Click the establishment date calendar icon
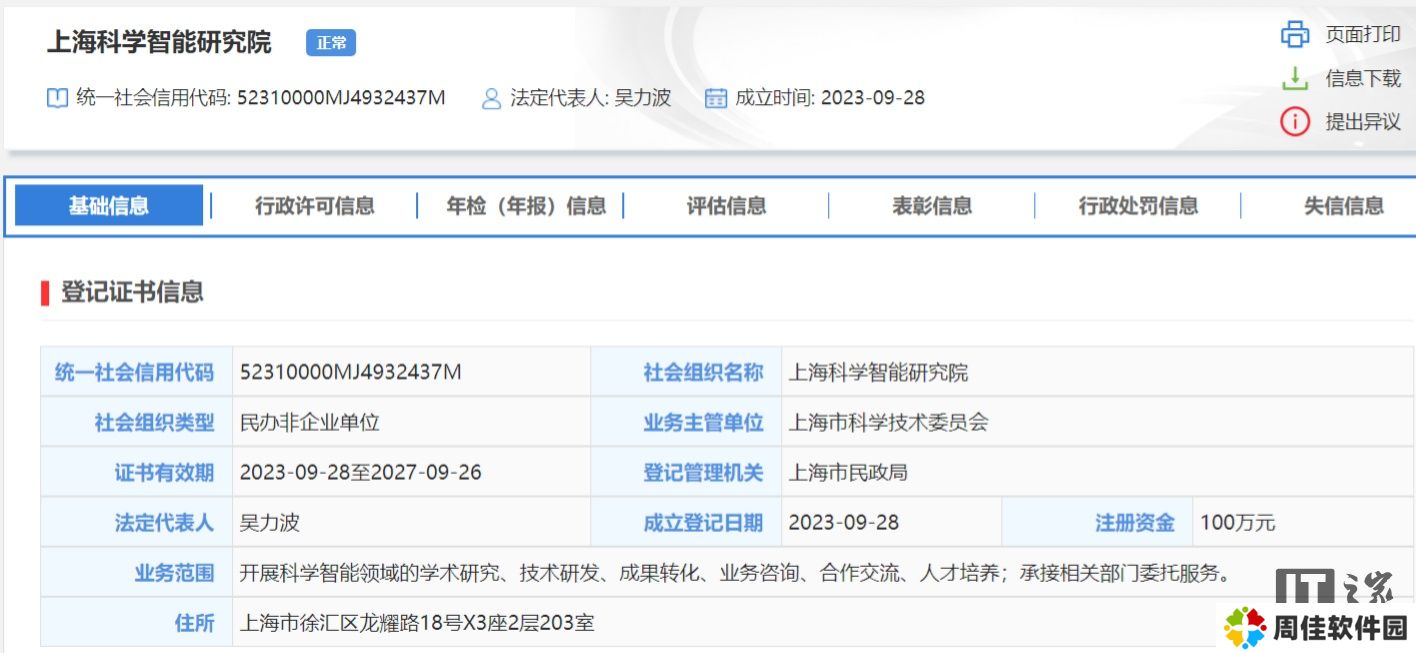 (x=715, y=98)
